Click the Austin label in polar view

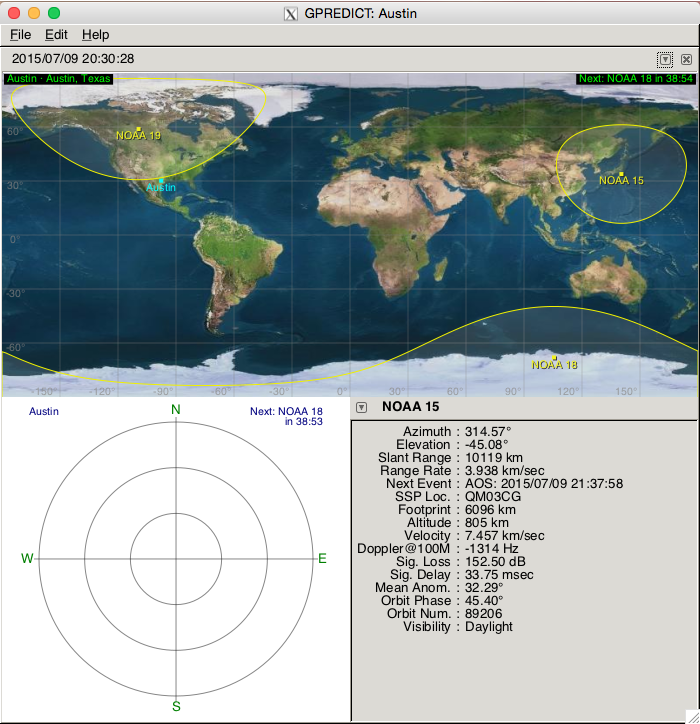pos(44,411)
